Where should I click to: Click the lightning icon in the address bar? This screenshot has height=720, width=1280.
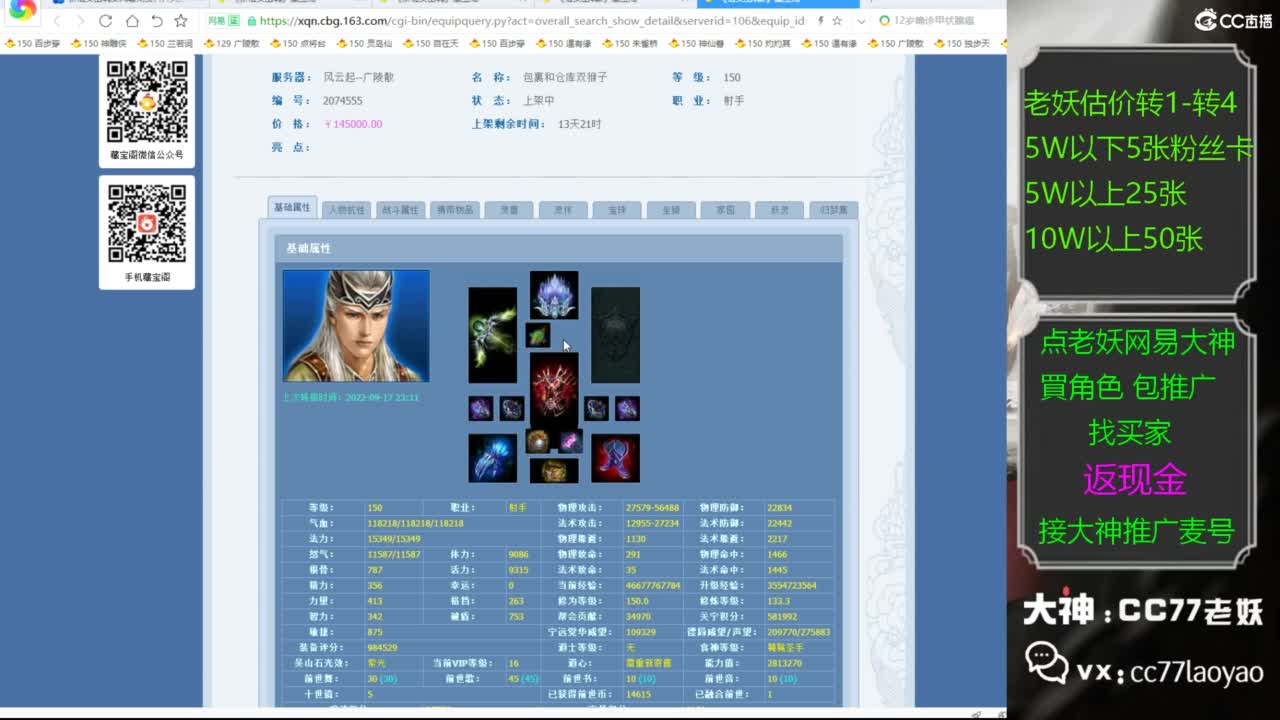tap(820, 21)
